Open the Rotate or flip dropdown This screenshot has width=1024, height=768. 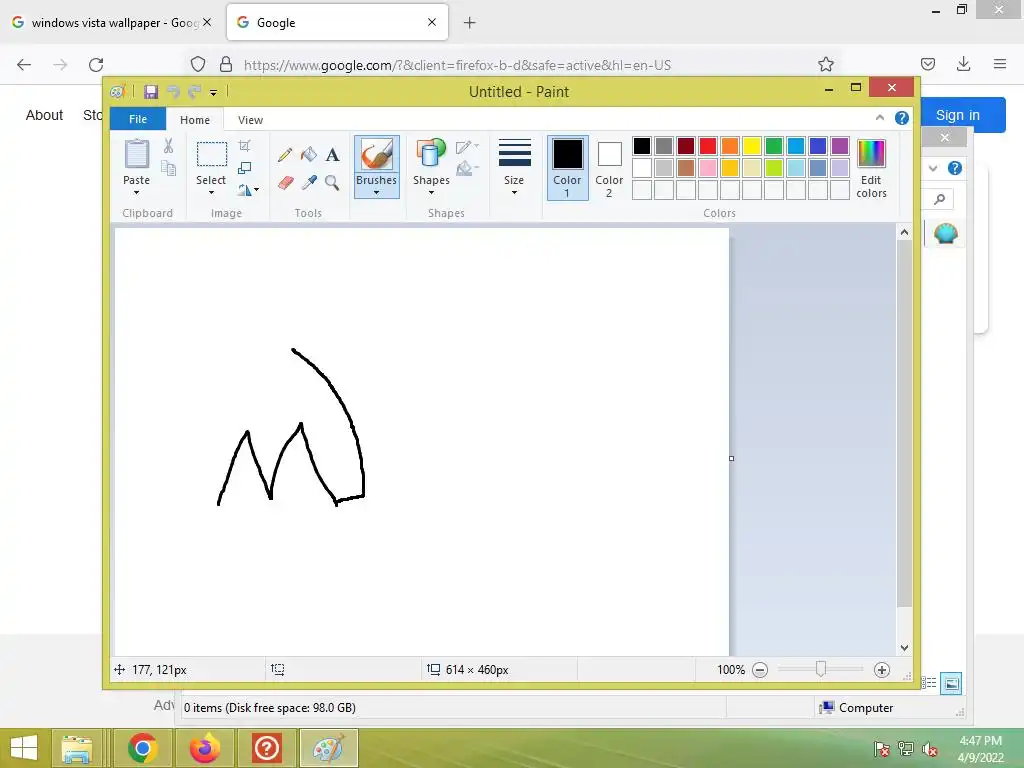(x=248, y=190)
